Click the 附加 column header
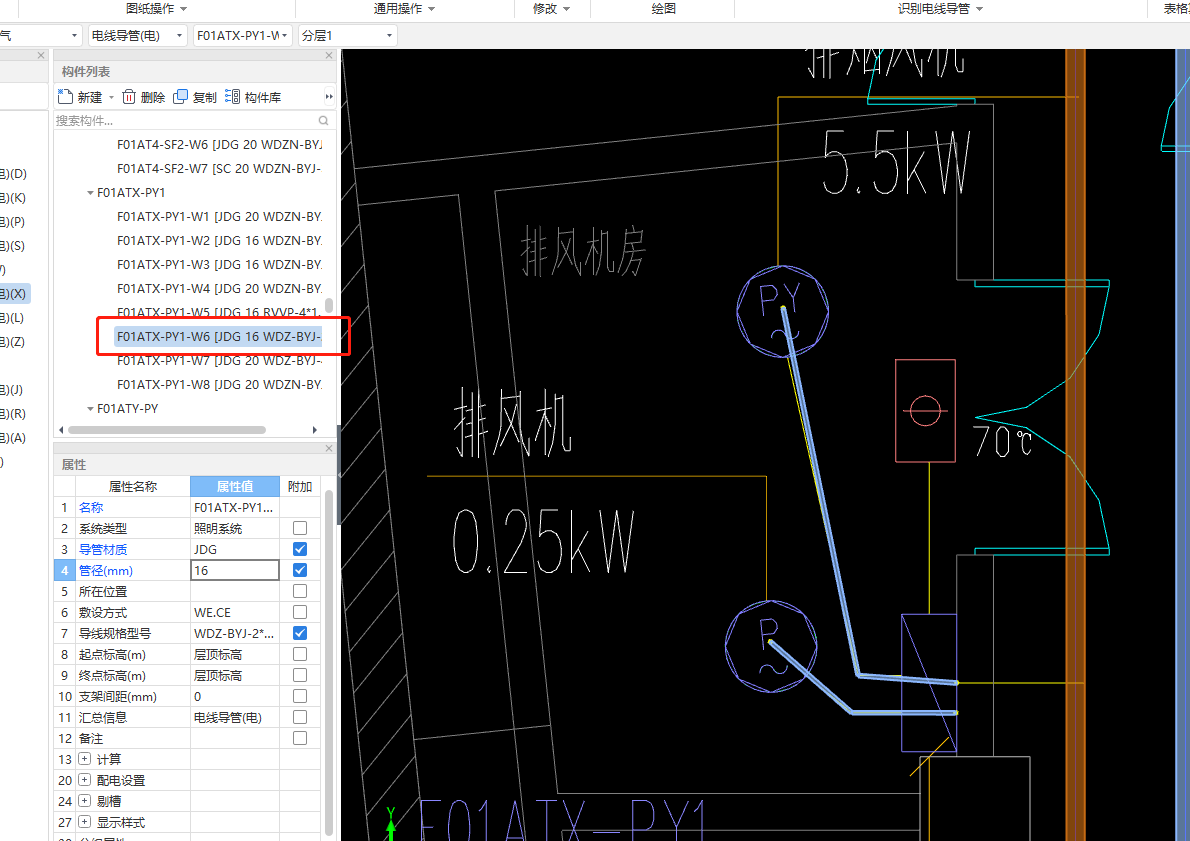Screen dimensions: 1190x841 pos(300,486)
